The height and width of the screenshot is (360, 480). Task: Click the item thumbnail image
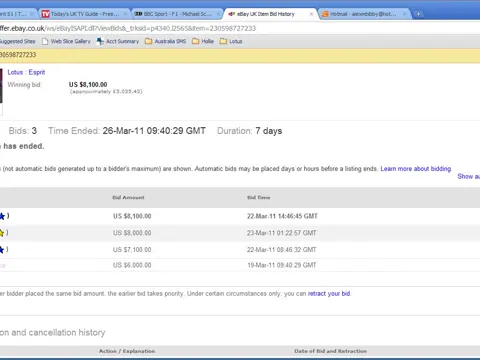click(1, 86)
